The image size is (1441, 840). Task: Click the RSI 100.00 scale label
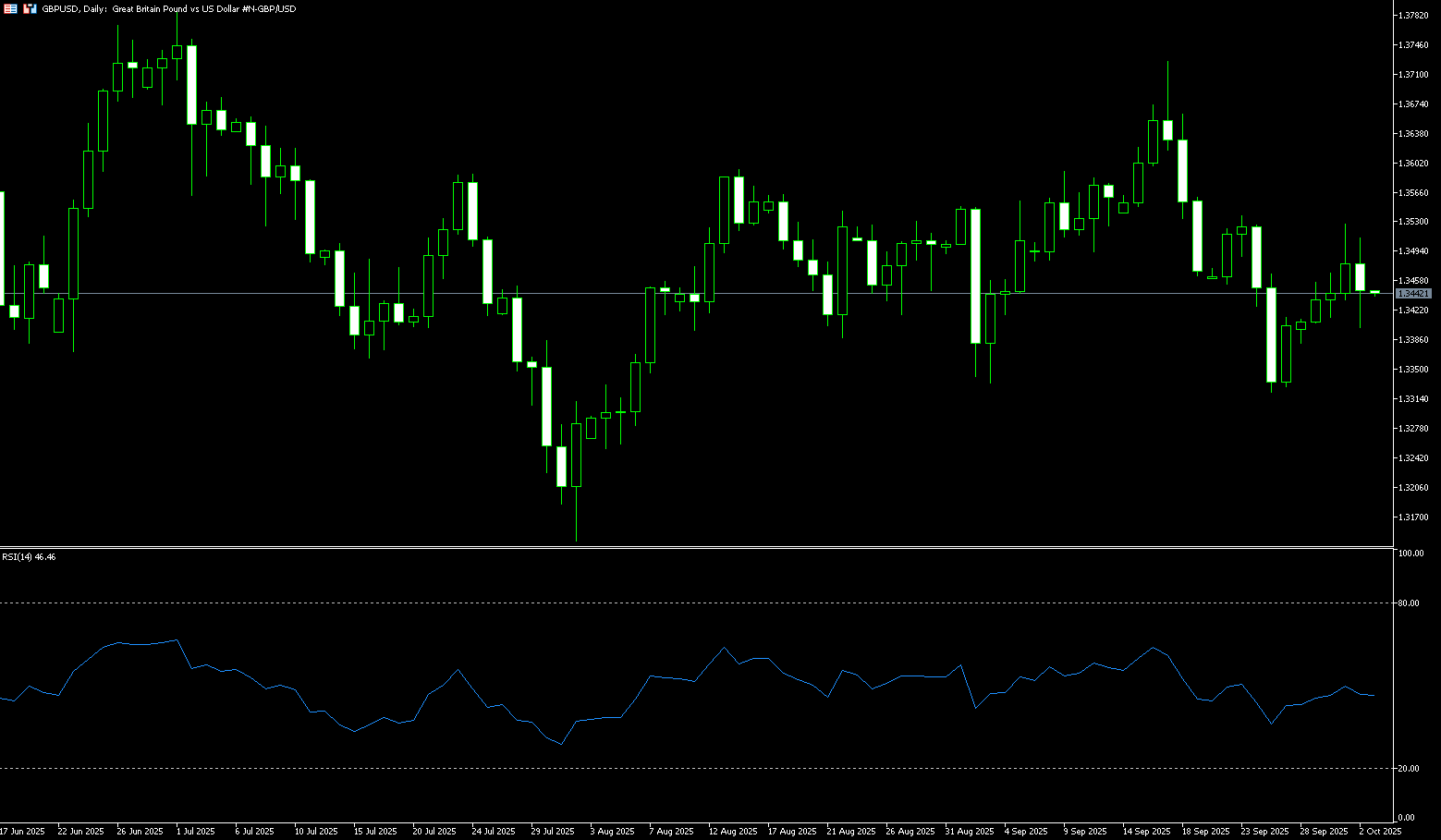pyautogui.click(x=1410, y=554)
